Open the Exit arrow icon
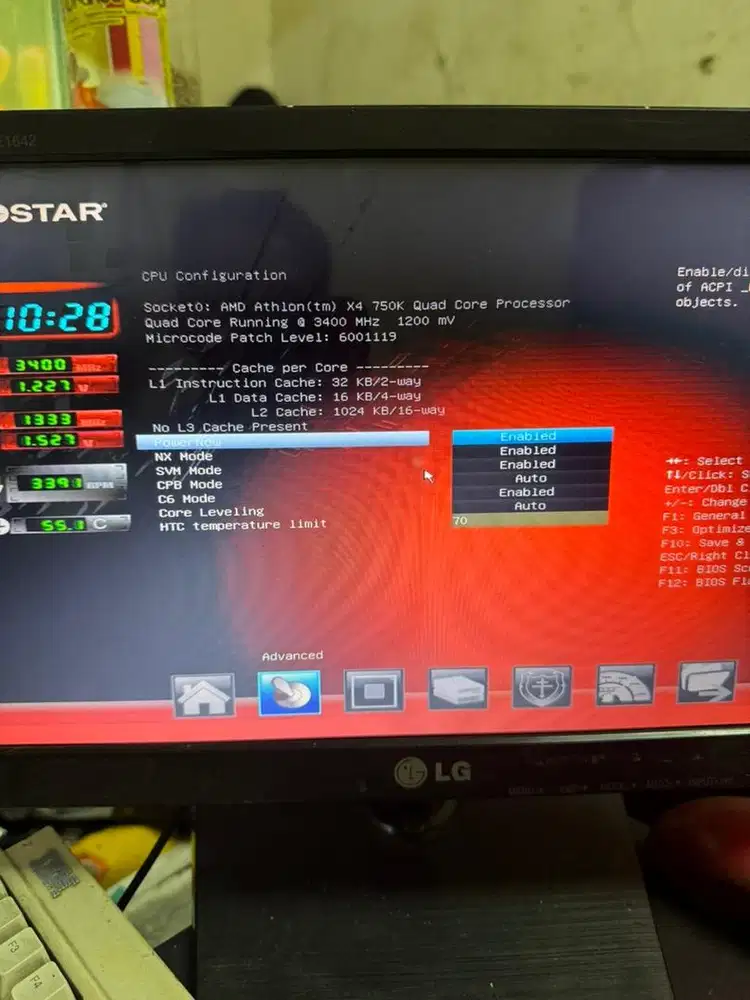 coord(707,682)
